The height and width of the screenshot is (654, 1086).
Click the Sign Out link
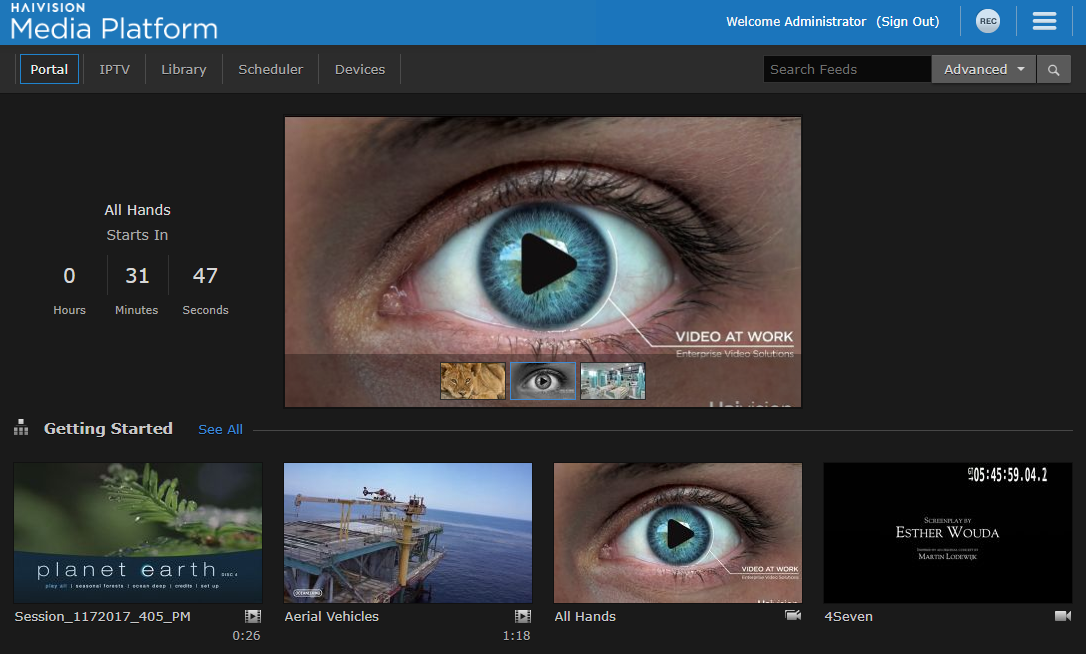pos(907,21)
